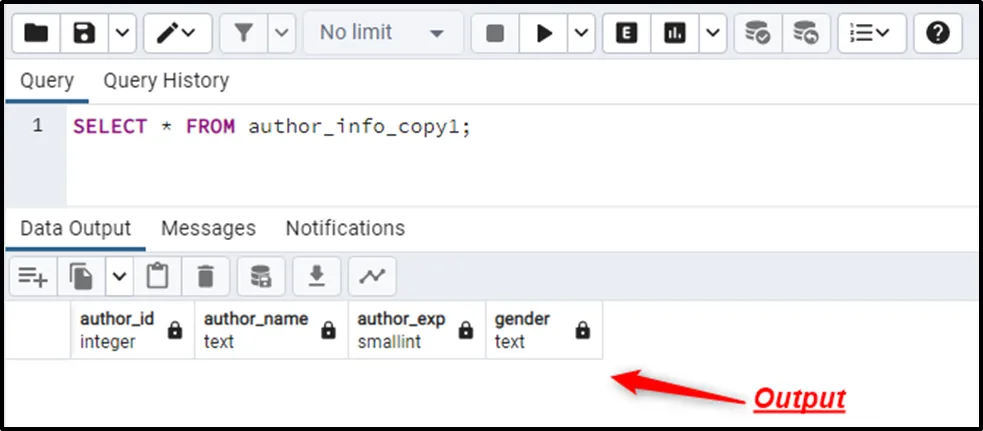Open the Help question mark icon

(x=937, y=34)
